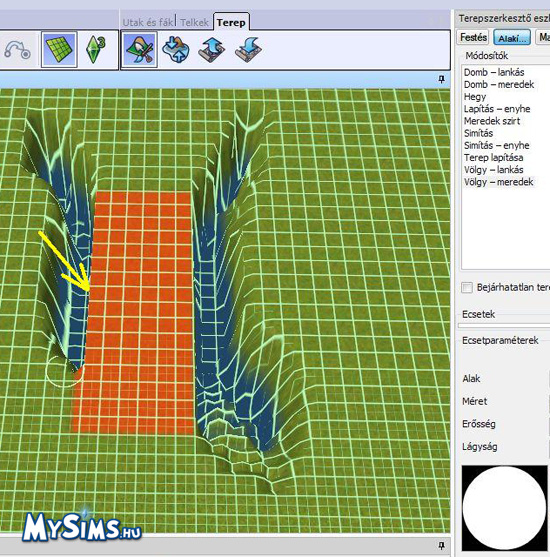The width and height of the screenshot is (550, 557).
Task: Choose Meredek szirt from the modifiers
Action: (492, 121)
